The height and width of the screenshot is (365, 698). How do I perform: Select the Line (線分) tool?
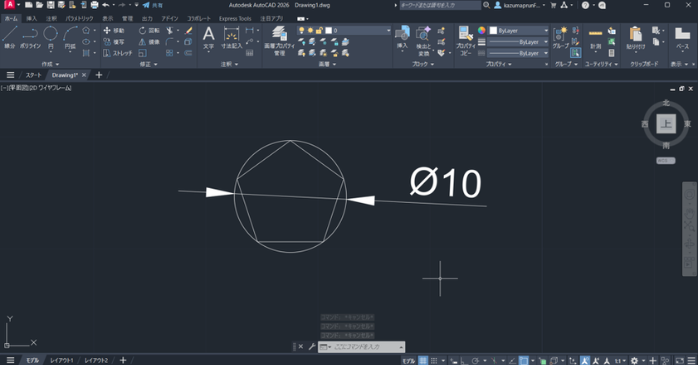10,37
